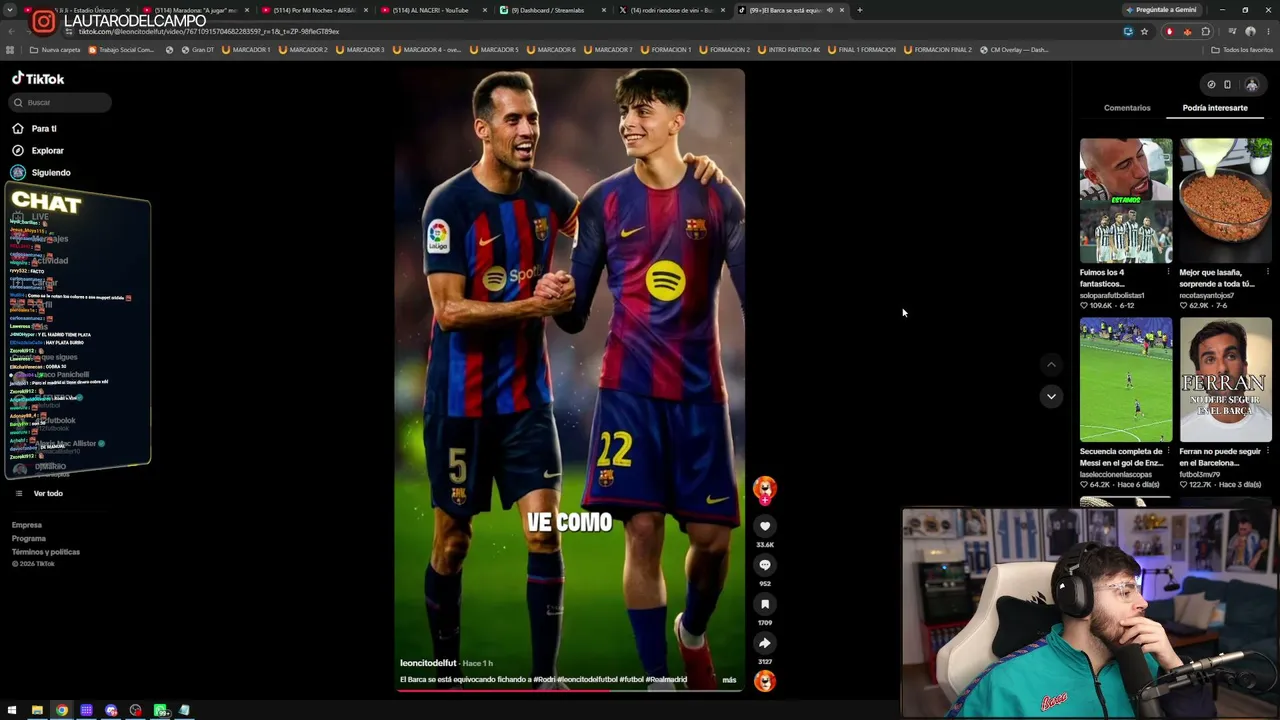
Task: Expand the video description with más
Action: coord(729,680)
